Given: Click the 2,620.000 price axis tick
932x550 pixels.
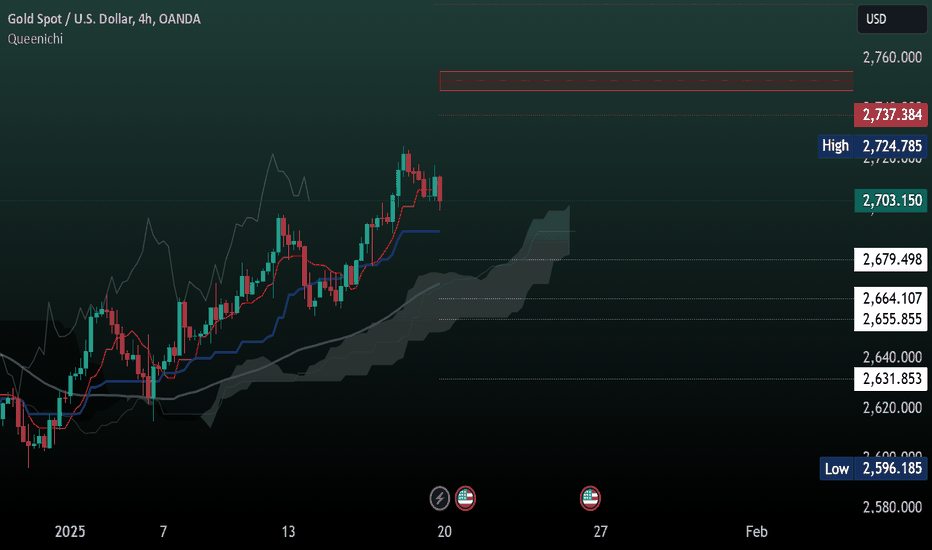Looking at the screenshot, I should (892, 408).
